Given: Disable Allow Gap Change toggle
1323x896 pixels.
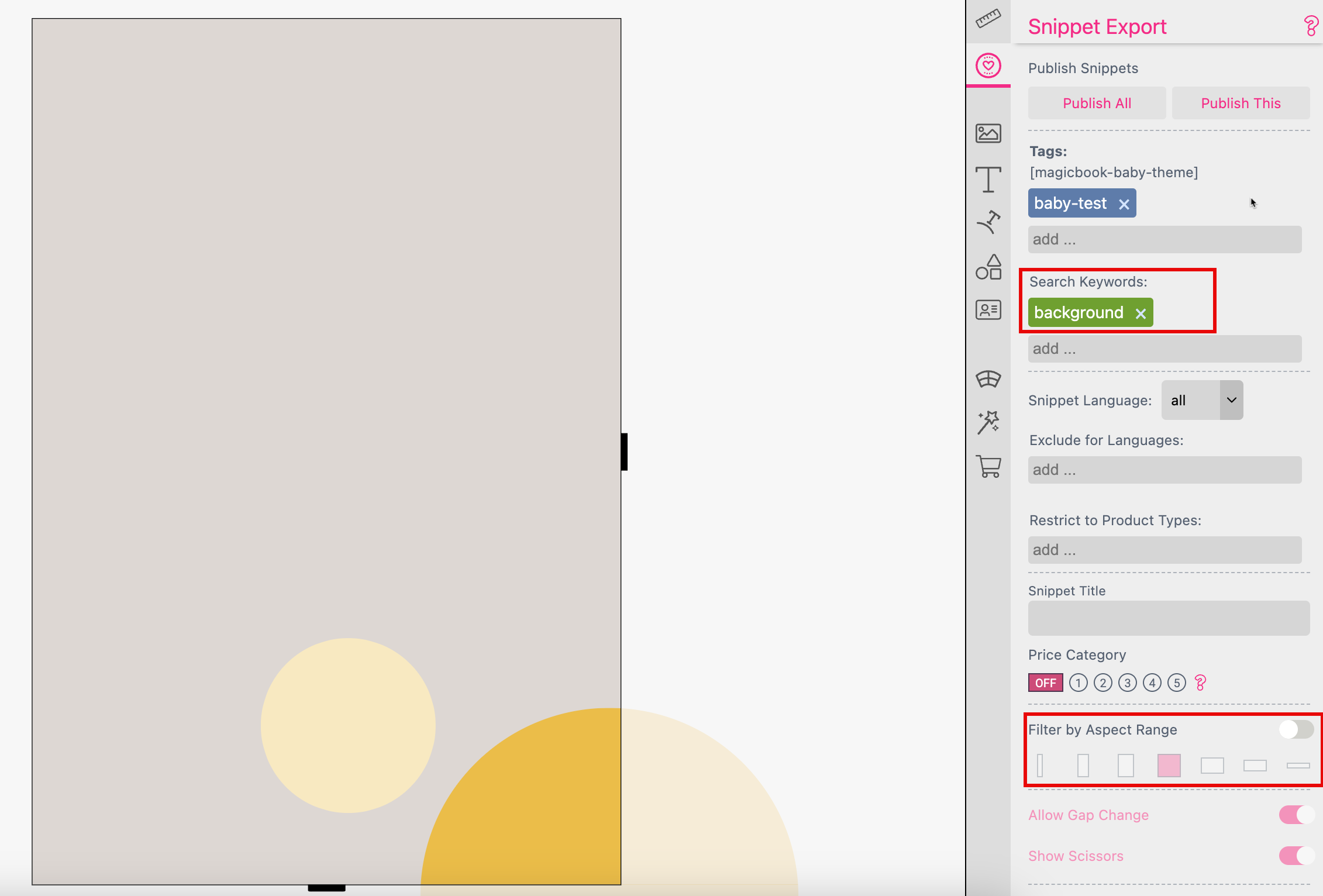Looking at the screenshot, I should click(1296, 815).
